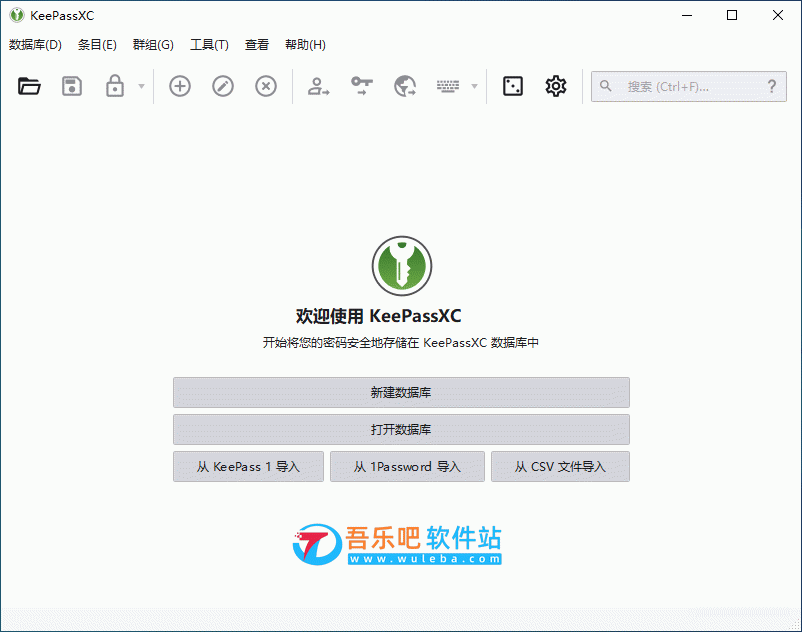Open settings gear icon
Screen dimensions: 802x632
click(x=556, y=86)
